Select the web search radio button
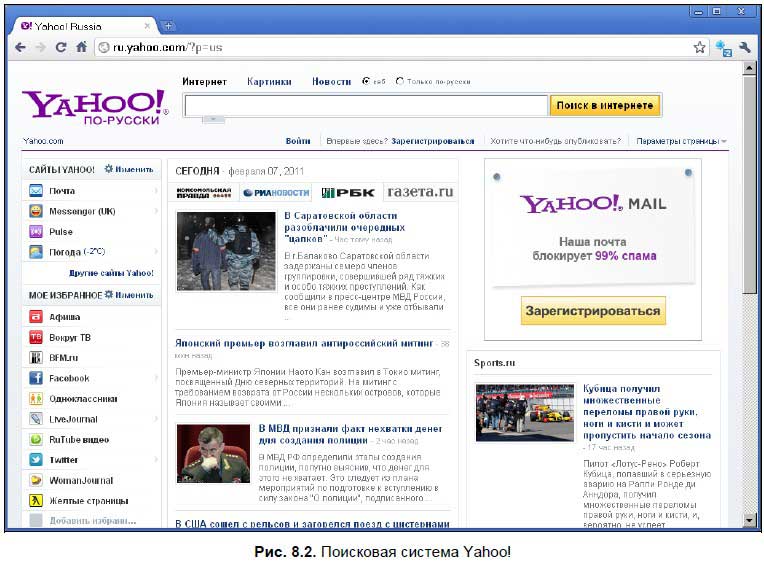 [366, 81]
